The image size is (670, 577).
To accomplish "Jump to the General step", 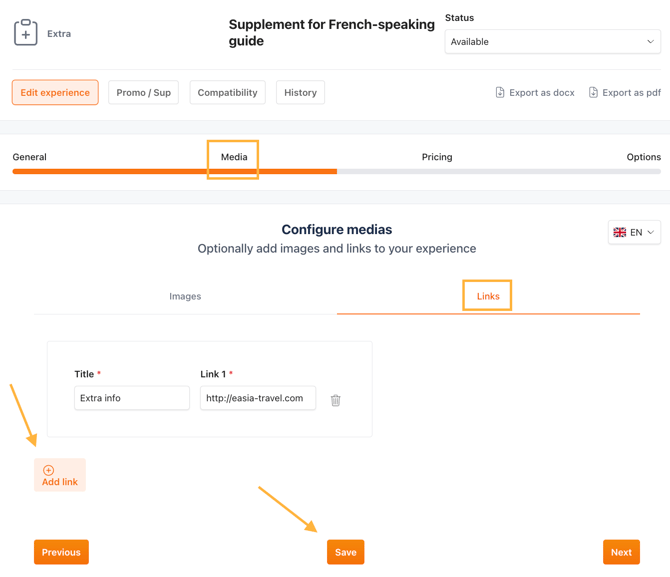I will pyautogui.click(x=30, y=157).
